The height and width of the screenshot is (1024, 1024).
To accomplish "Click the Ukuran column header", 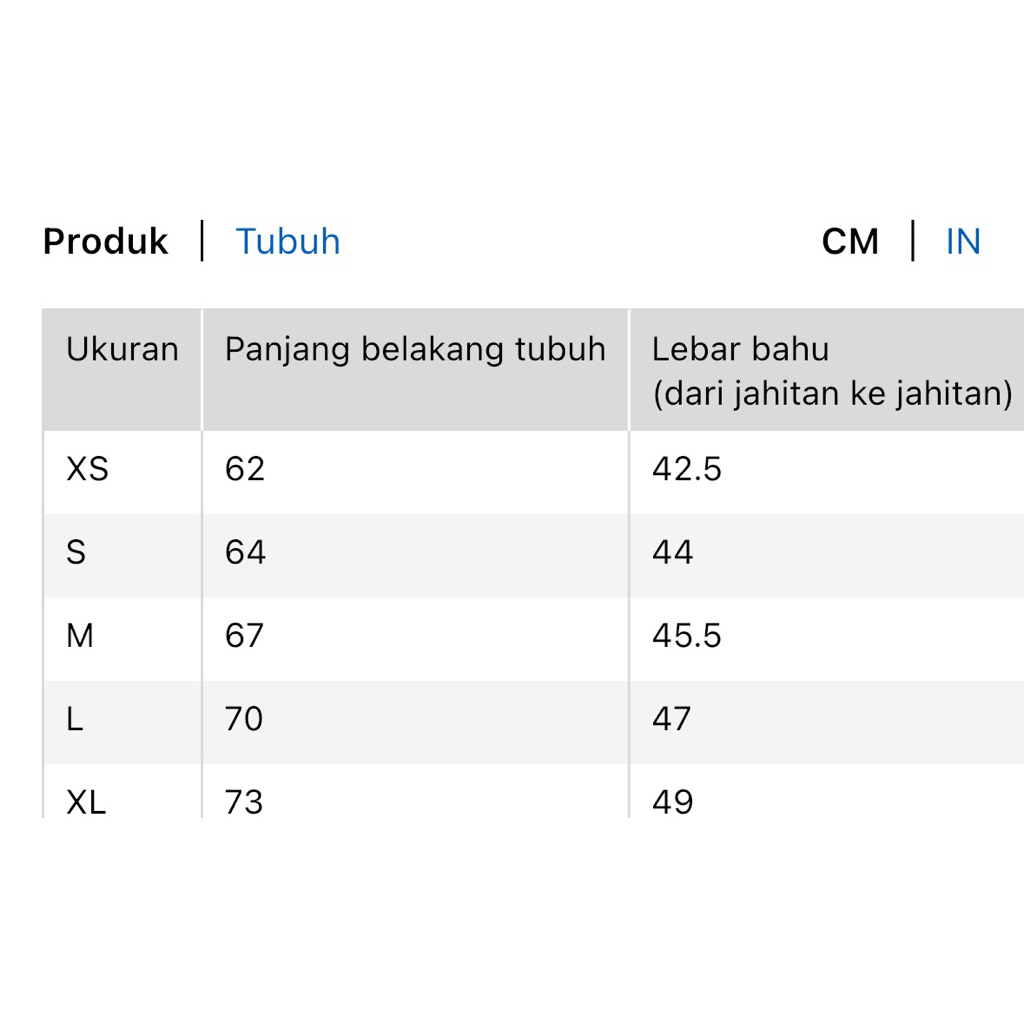I will pyautogui.click(x=122, y=350).
